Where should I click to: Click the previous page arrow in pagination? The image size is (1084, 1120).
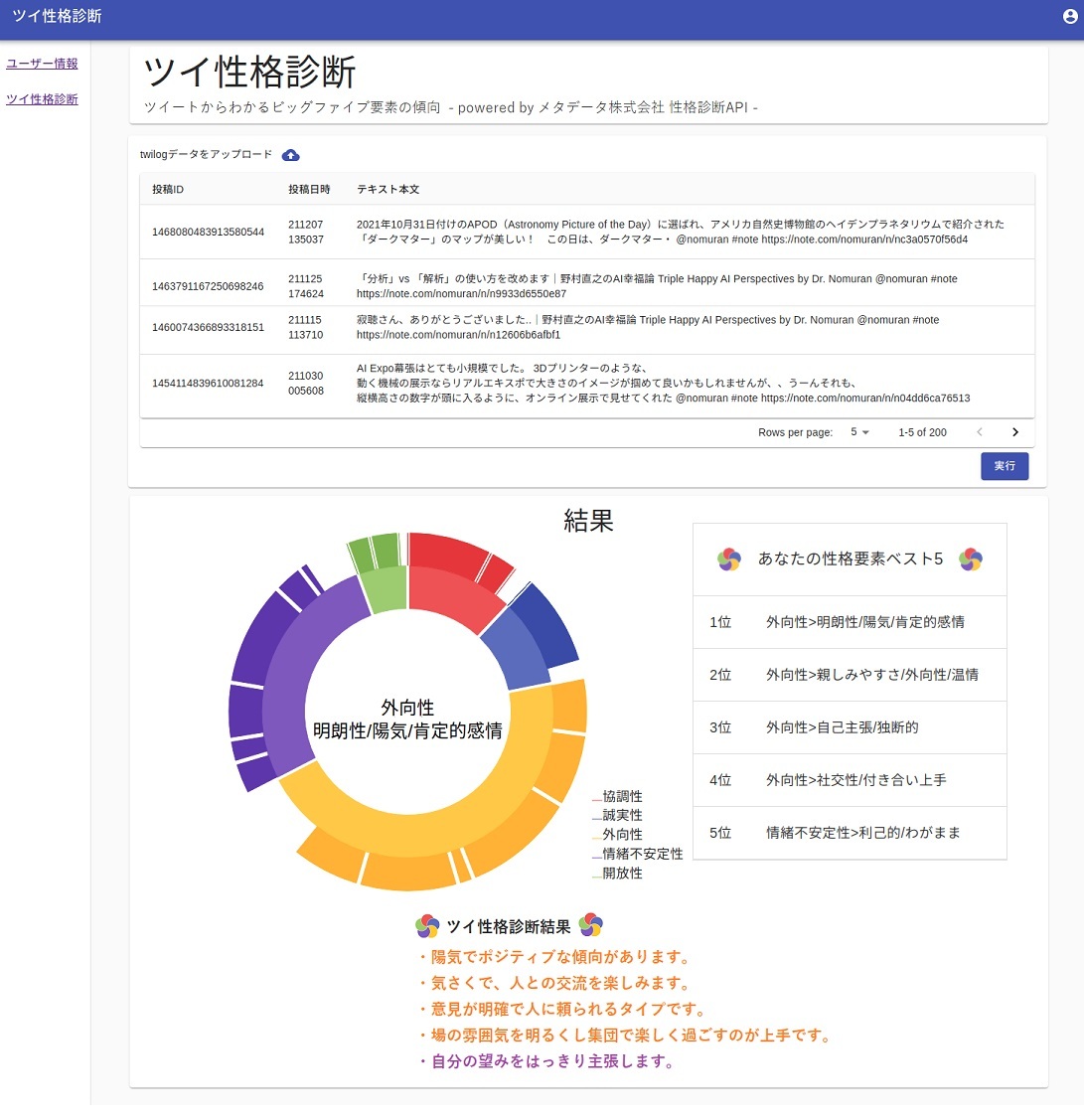pyautogui.click(x=980, y=432)
